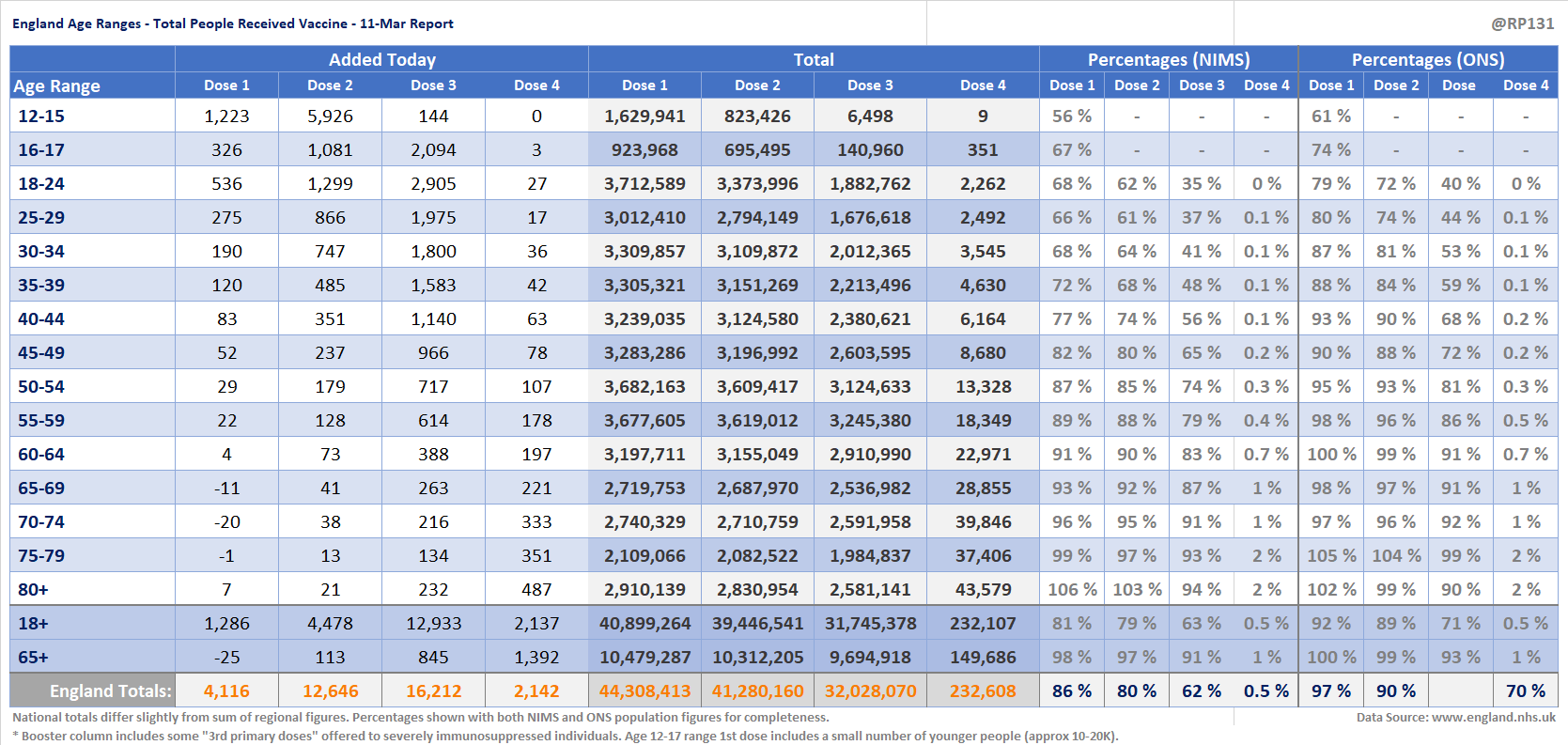
Task: Select the England Totals row label
Action: coord(110,691)
